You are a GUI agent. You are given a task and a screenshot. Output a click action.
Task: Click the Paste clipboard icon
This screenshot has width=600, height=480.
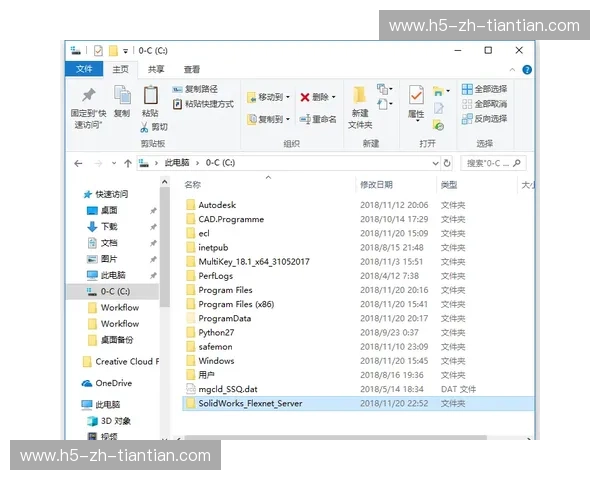(x=151, y=97)
